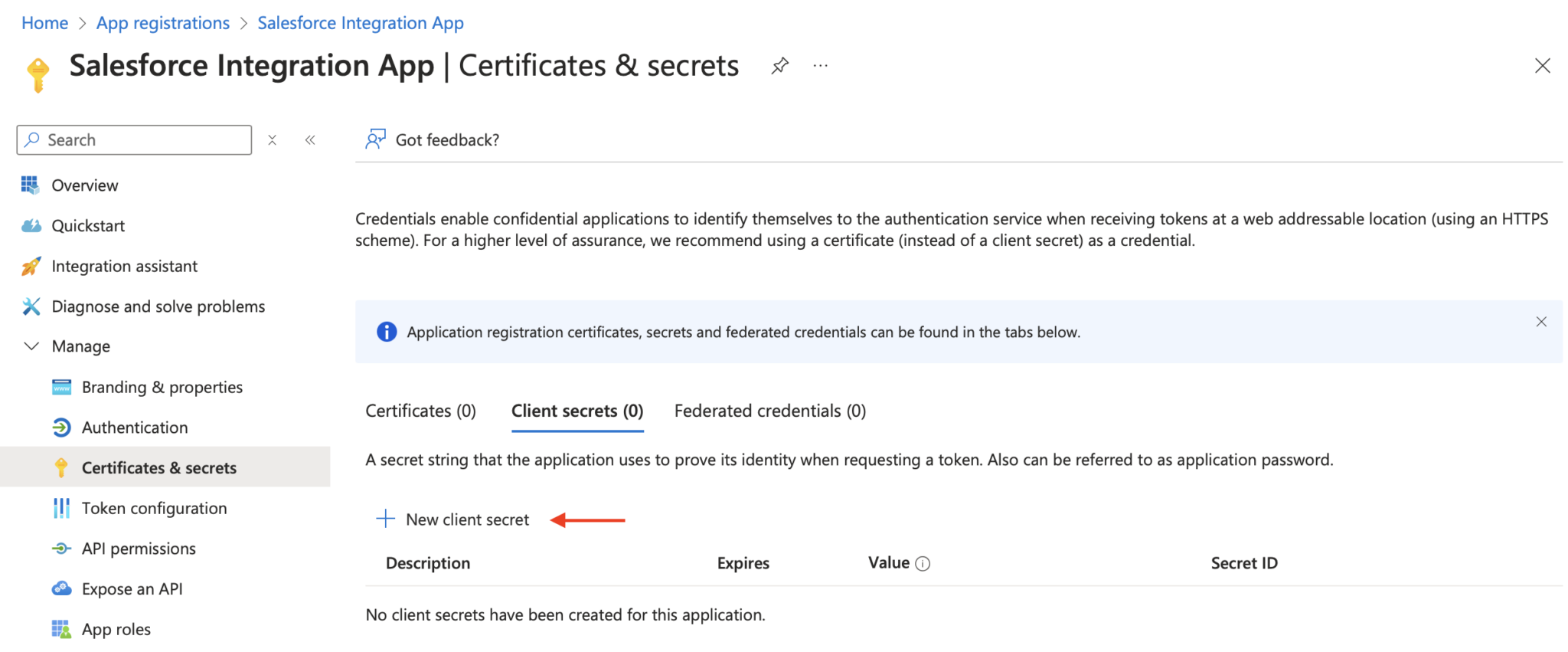Create a new client secret
Viewport: 1568px width, 652px height.
(452, 519)
